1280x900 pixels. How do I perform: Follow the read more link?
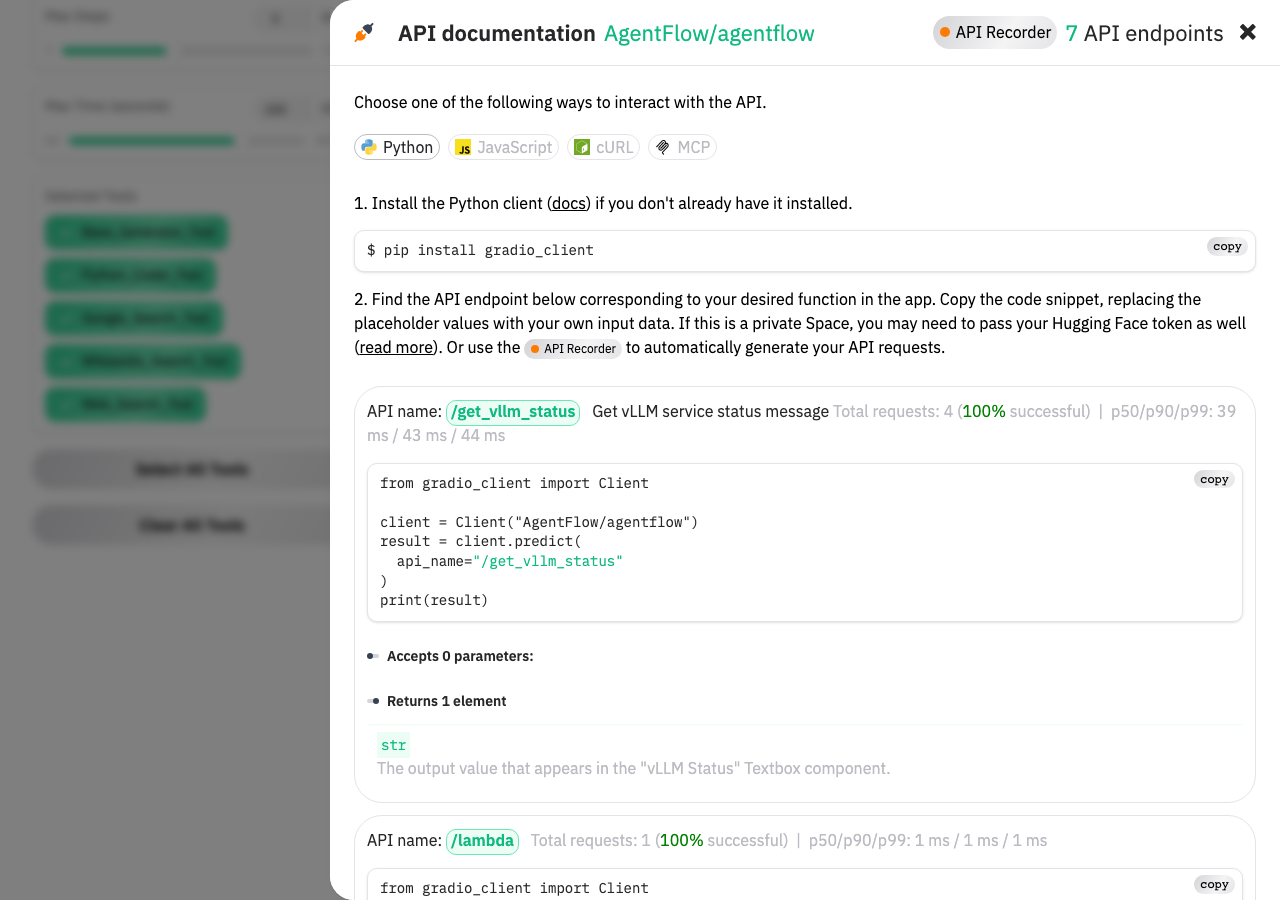[x=396, y=348]
